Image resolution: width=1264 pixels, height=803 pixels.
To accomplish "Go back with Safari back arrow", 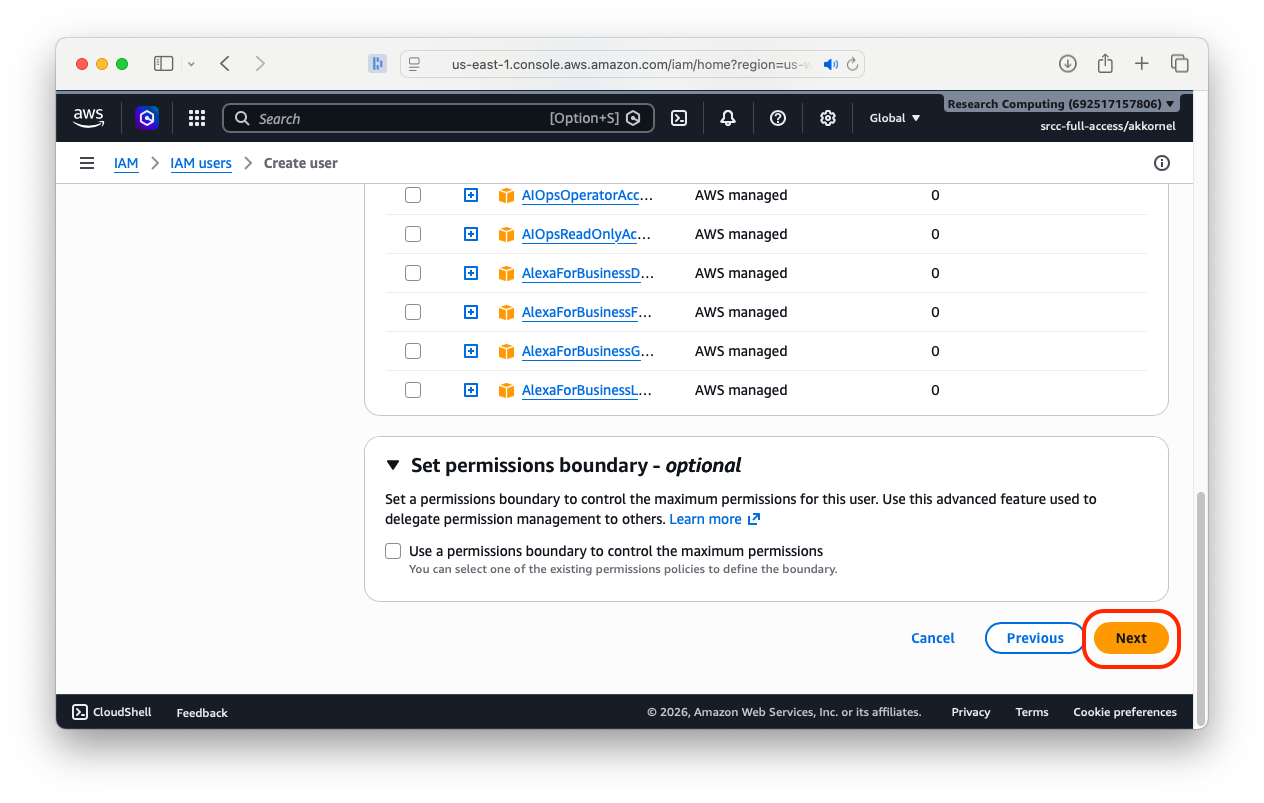I will [x=225, y=64].
